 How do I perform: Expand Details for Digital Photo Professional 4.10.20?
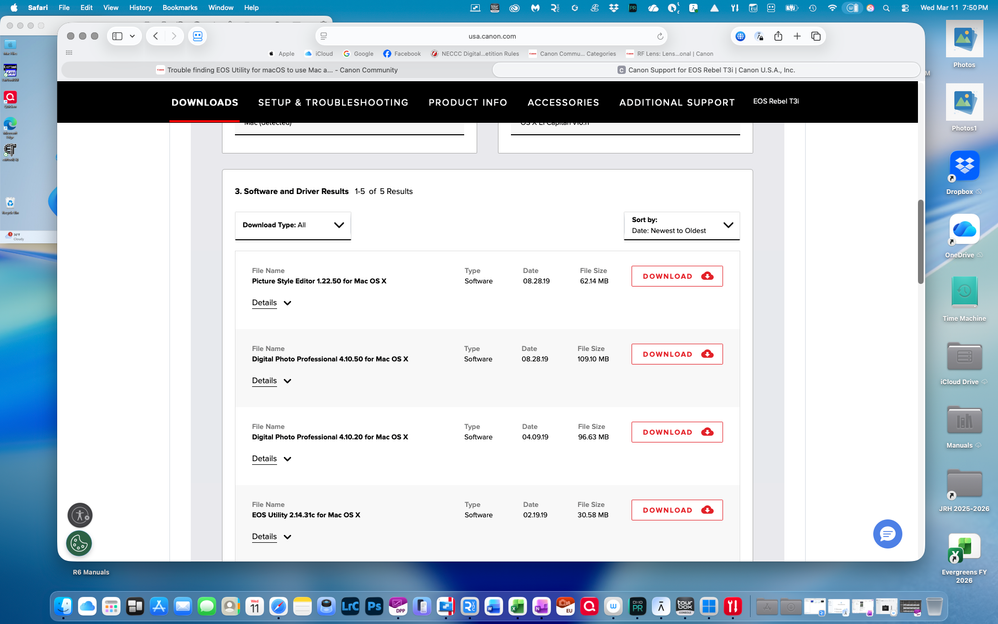[271, 459]
